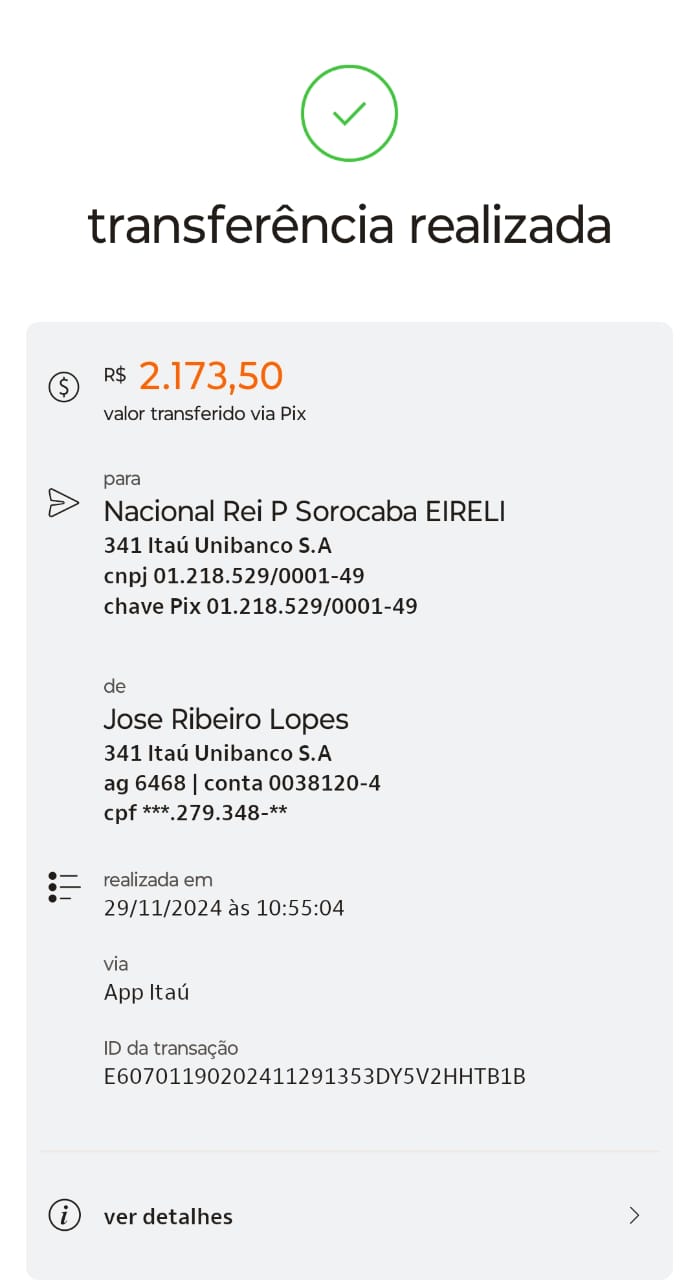
Task: Select the 29/11/2024 date and time
Action: (224, 908)
